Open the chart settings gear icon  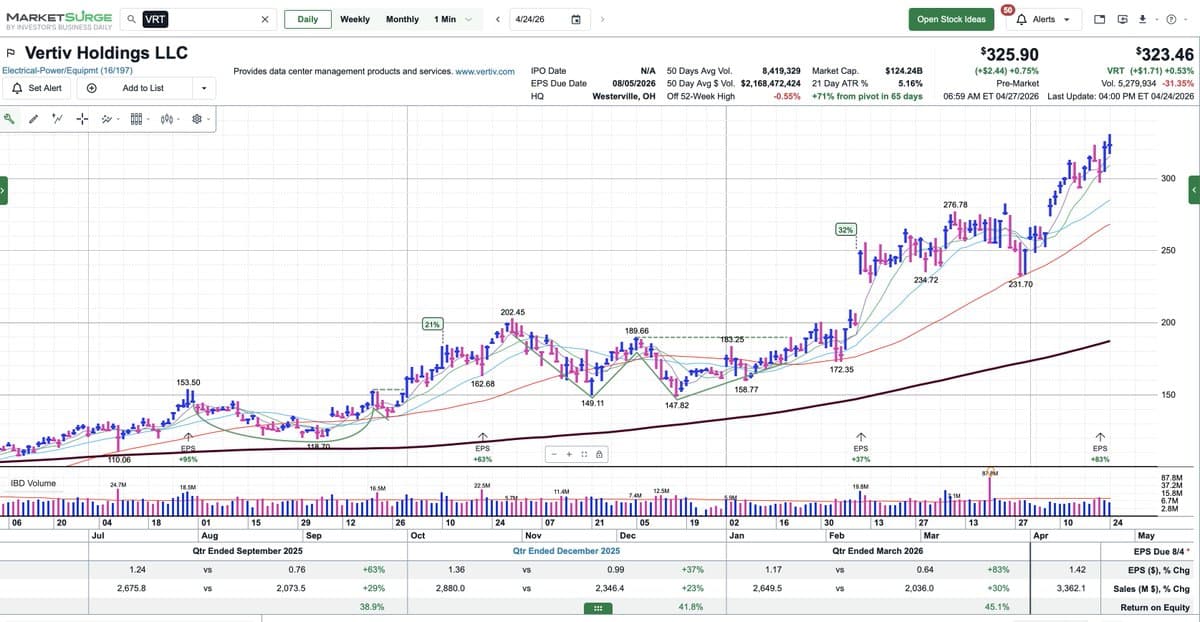pos(197,120)
